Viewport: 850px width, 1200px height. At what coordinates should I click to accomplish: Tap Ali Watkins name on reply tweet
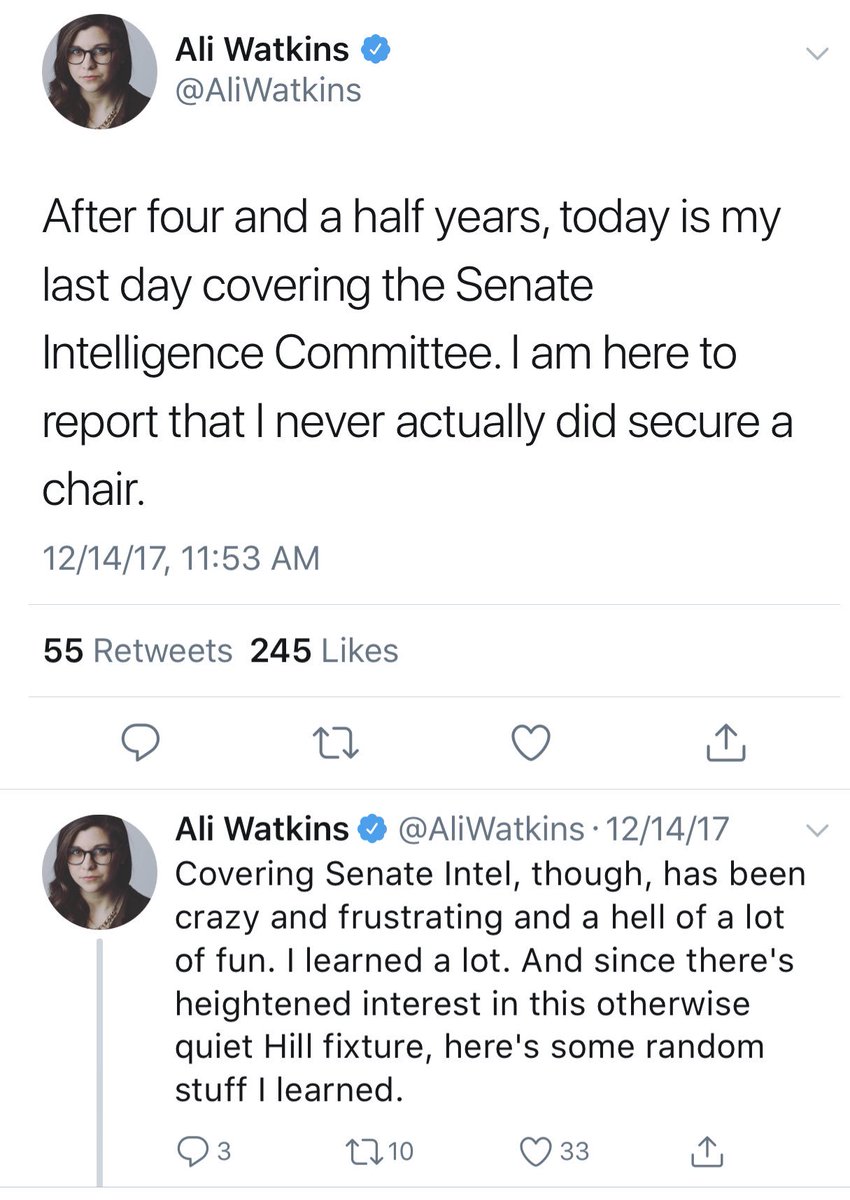[262, 828]
